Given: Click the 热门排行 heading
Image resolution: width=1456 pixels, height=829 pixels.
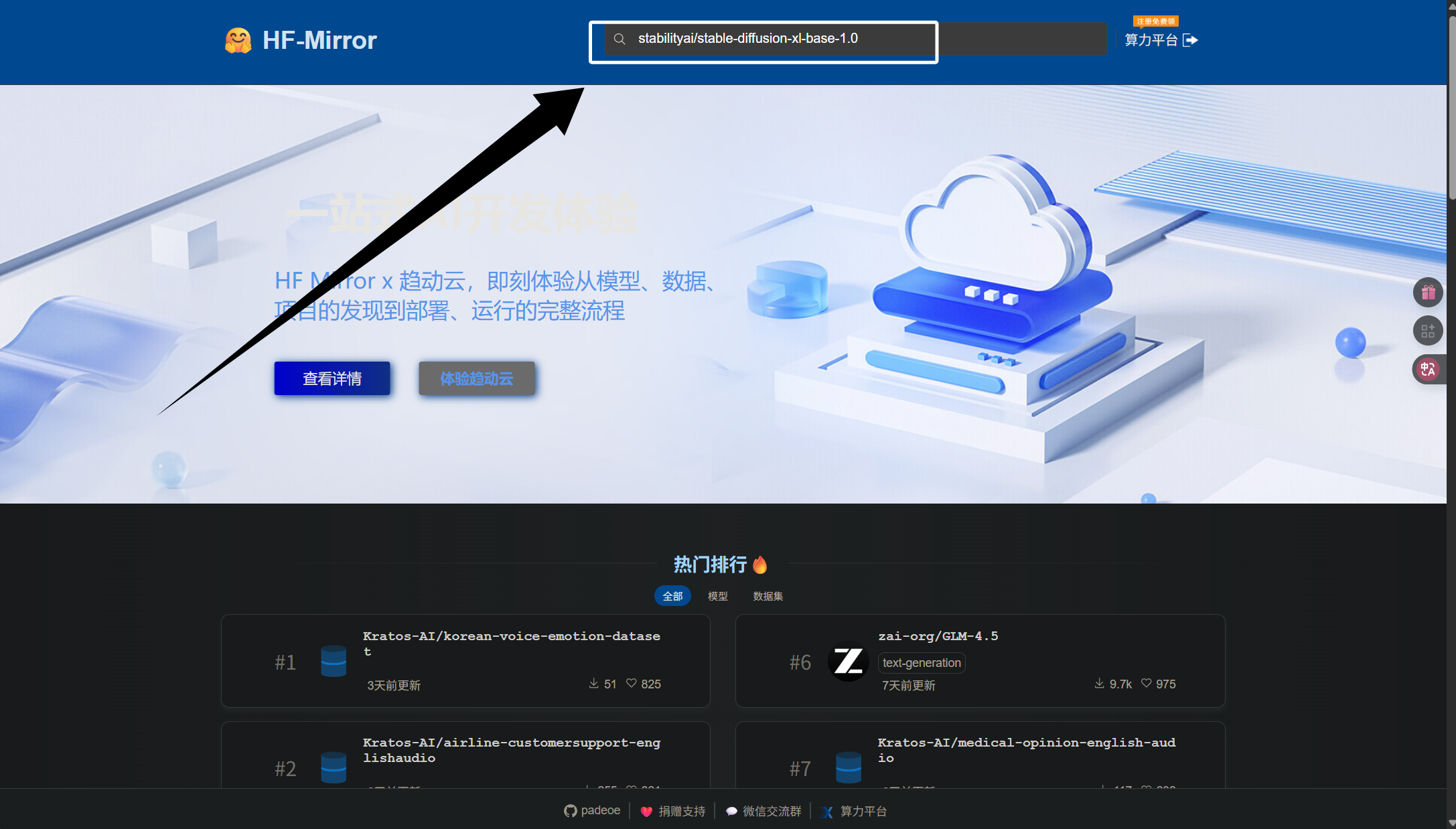Looking at the screenshot, I should pos(710,564).
